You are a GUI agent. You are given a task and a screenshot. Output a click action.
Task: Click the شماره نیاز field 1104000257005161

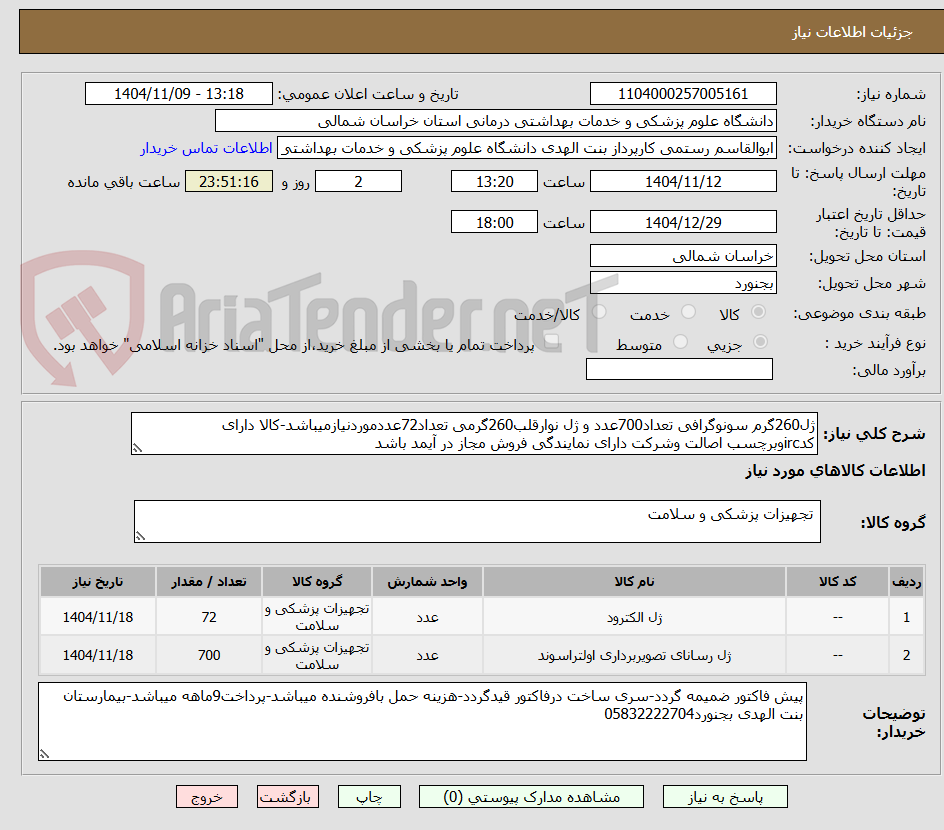click(x=683, y=94)
